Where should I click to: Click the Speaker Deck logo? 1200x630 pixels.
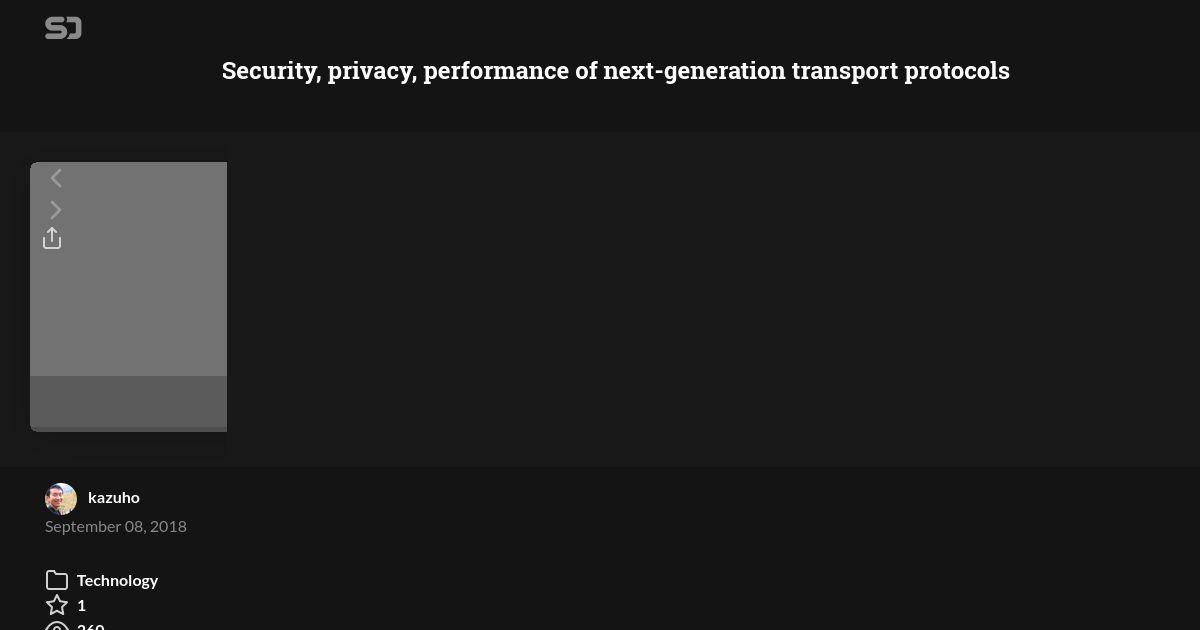pyautogui.click(x=63, y=29)
